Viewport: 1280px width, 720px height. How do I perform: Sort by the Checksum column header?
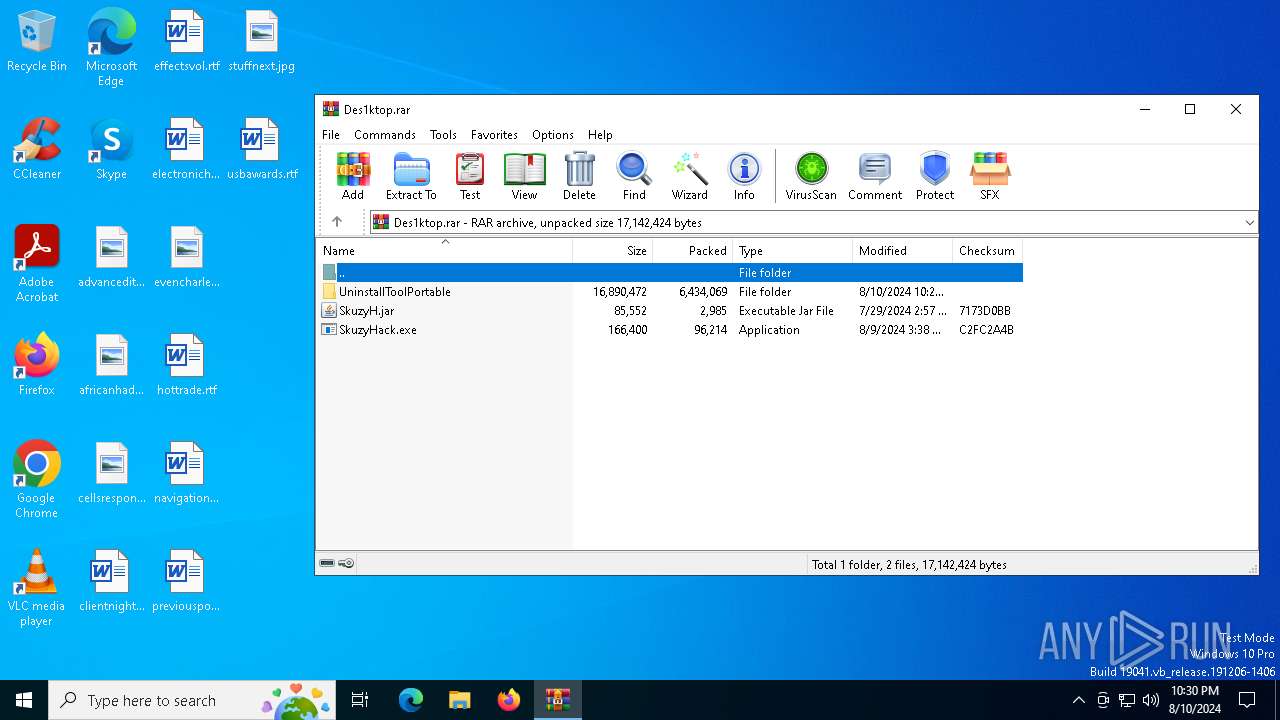click(x=988, y=251)
